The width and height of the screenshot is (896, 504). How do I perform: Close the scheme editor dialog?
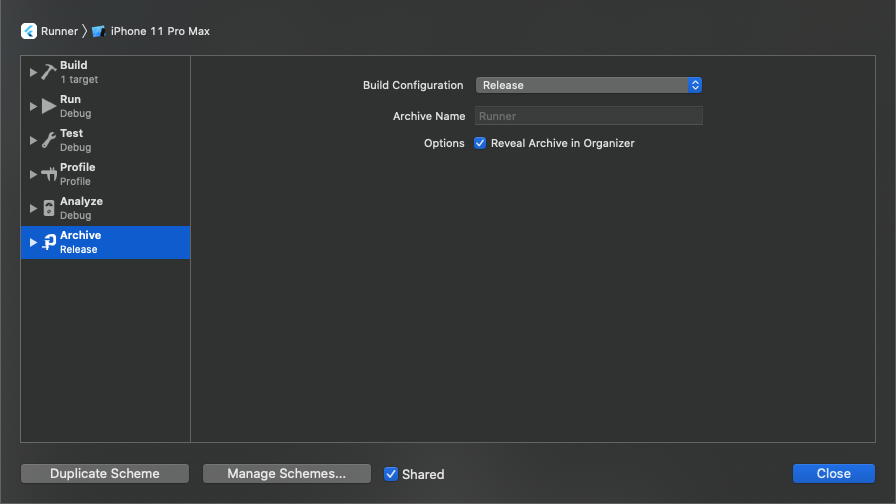pos(833,474)
